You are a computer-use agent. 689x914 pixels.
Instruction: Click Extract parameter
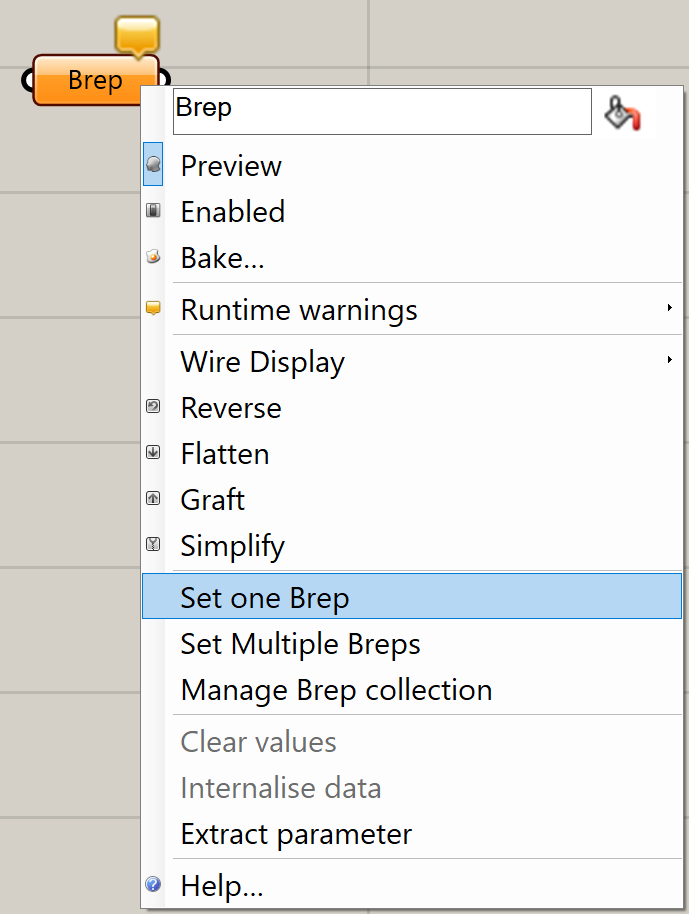(296, 834)
